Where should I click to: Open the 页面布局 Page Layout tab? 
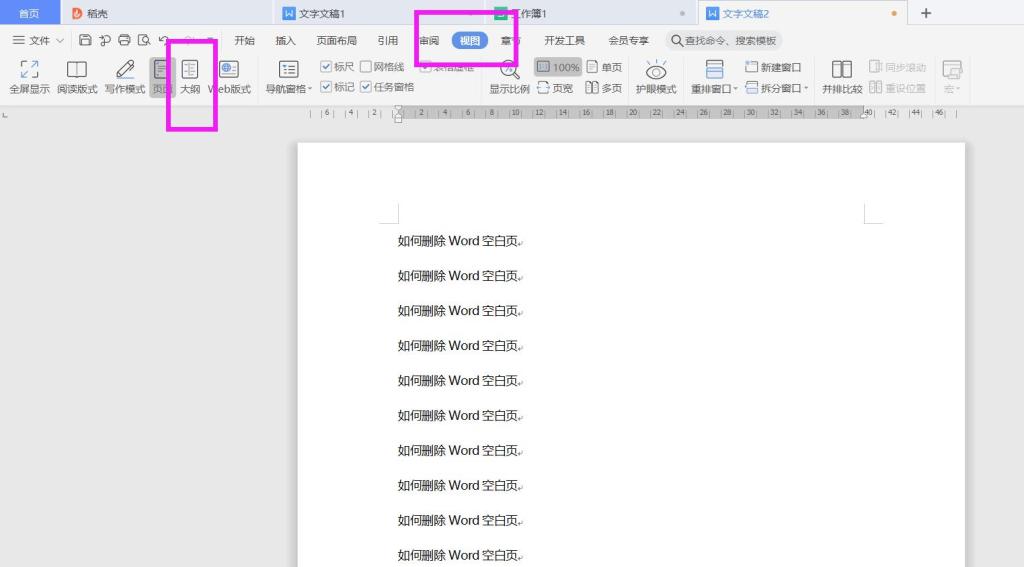pyautogui.click(x=336, y=40)
